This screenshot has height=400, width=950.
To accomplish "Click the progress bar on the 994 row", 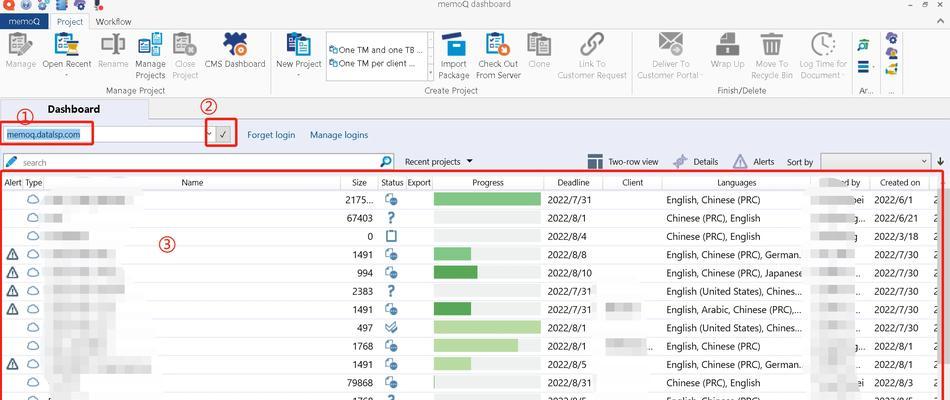I will click(x=487, y=273).
